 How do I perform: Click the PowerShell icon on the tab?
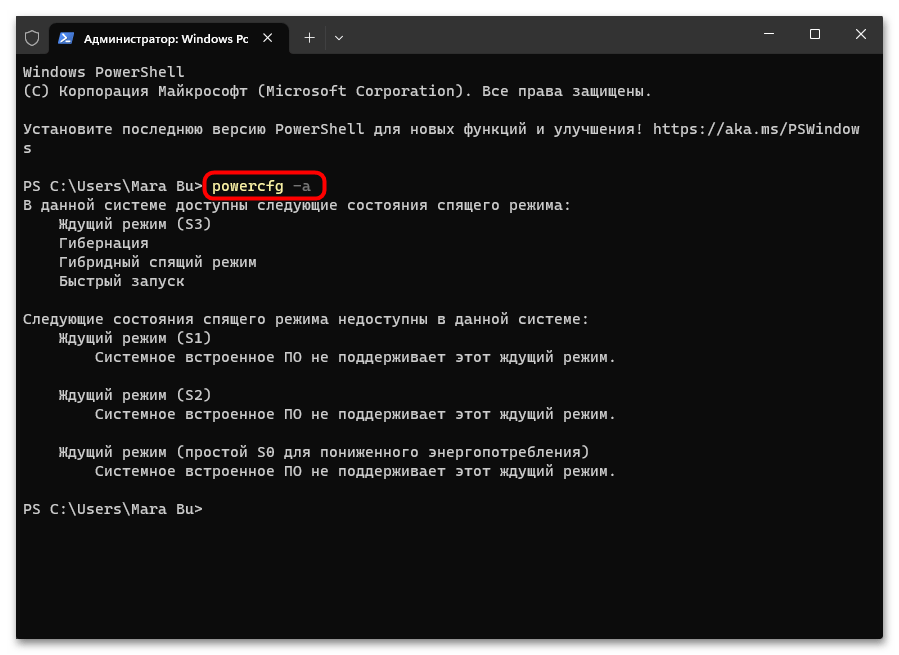coord(66,38)
